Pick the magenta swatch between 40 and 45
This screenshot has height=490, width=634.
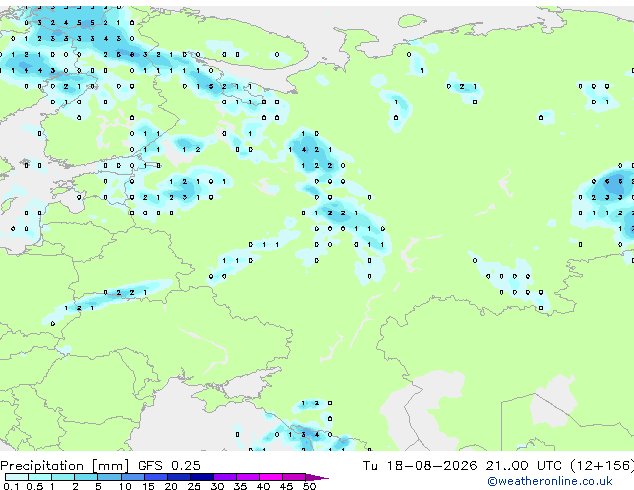click(271, 477)
